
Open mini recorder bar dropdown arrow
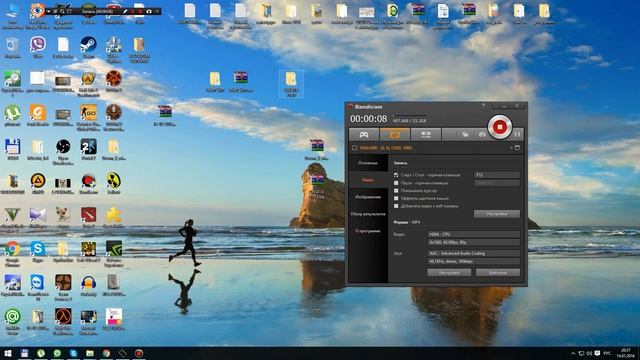pos(48,11)
